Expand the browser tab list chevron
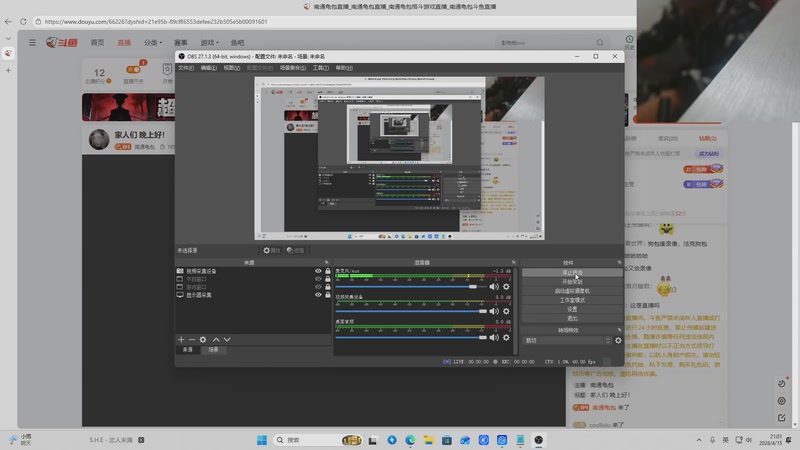The width and height of the screenshot is (800, 450). click(8, 38)
